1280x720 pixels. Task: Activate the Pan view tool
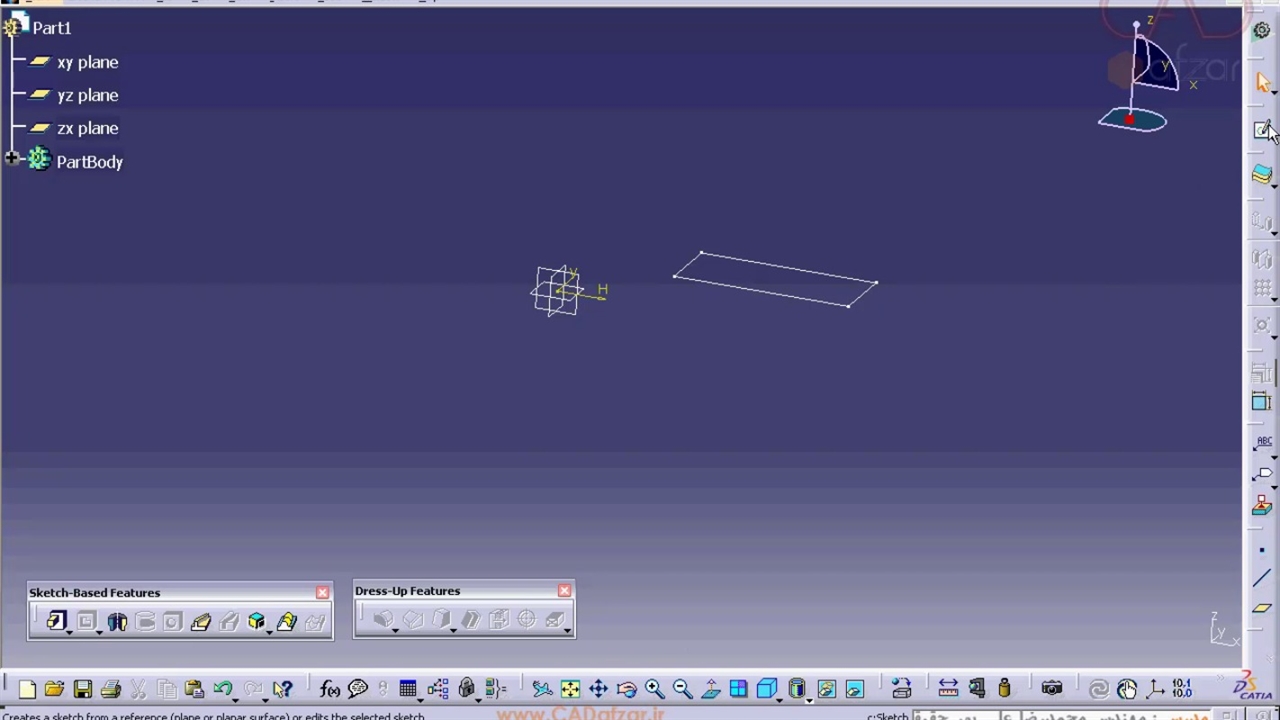(x=598, y=689)
